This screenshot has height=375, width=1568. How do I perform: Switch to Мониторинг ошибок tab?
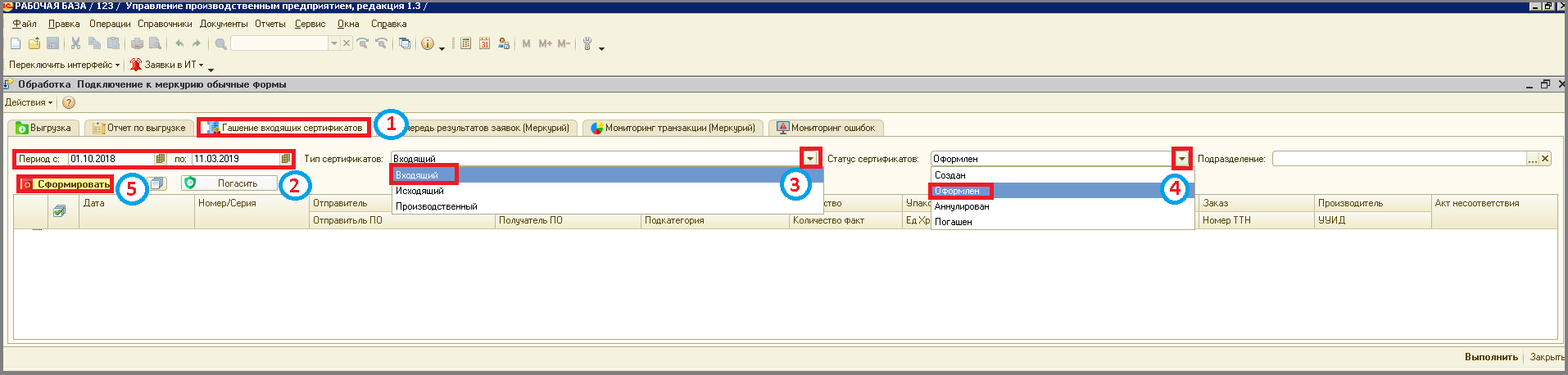tap(826, 128)
